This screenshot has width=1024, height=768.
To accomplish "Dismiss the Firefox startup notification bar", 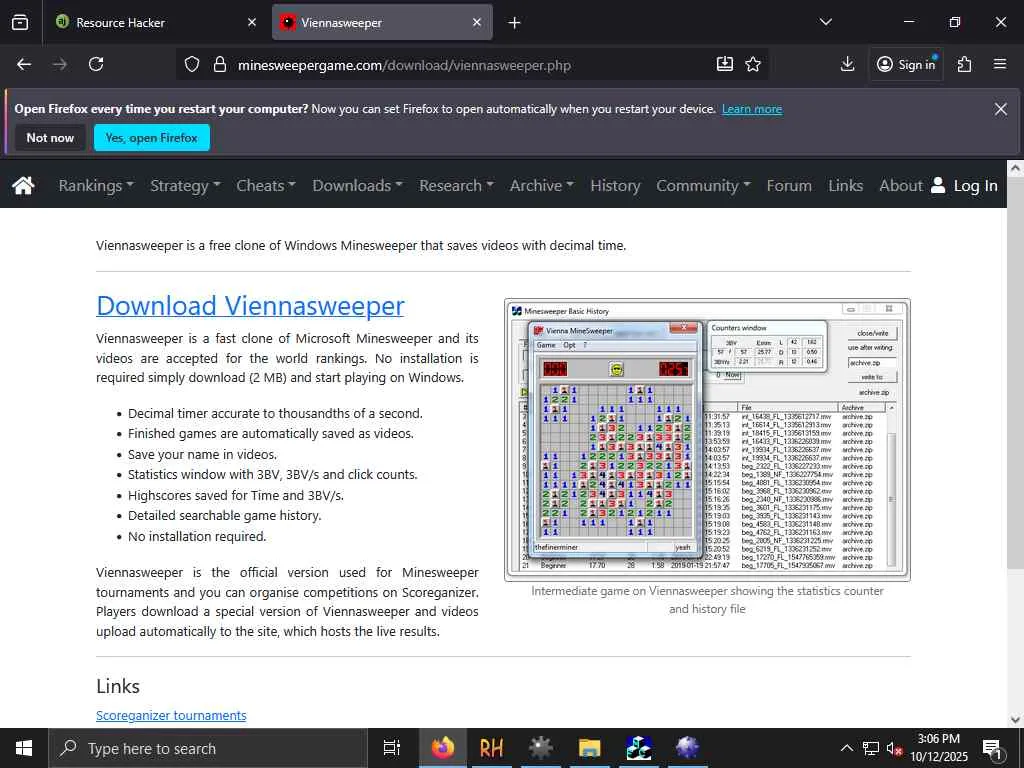I will [x=1000, y=109].
